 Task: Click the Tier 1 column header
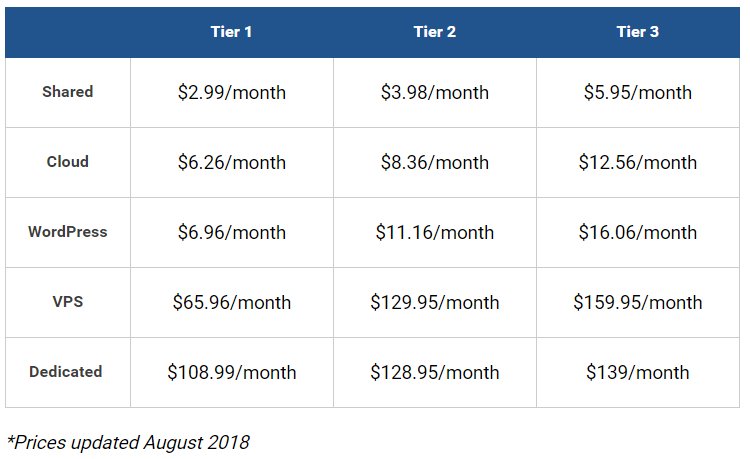[x=232, y=32]
